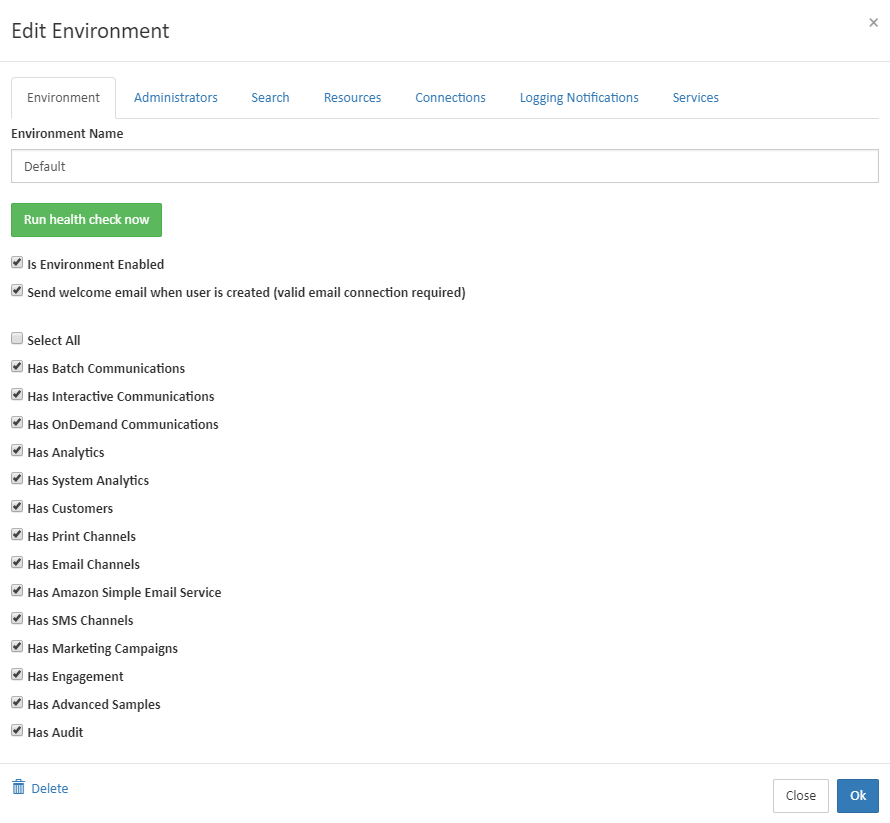Toggle Send welcome email checkbox
Screen dimensions: 890x823
tap(17, 291)
